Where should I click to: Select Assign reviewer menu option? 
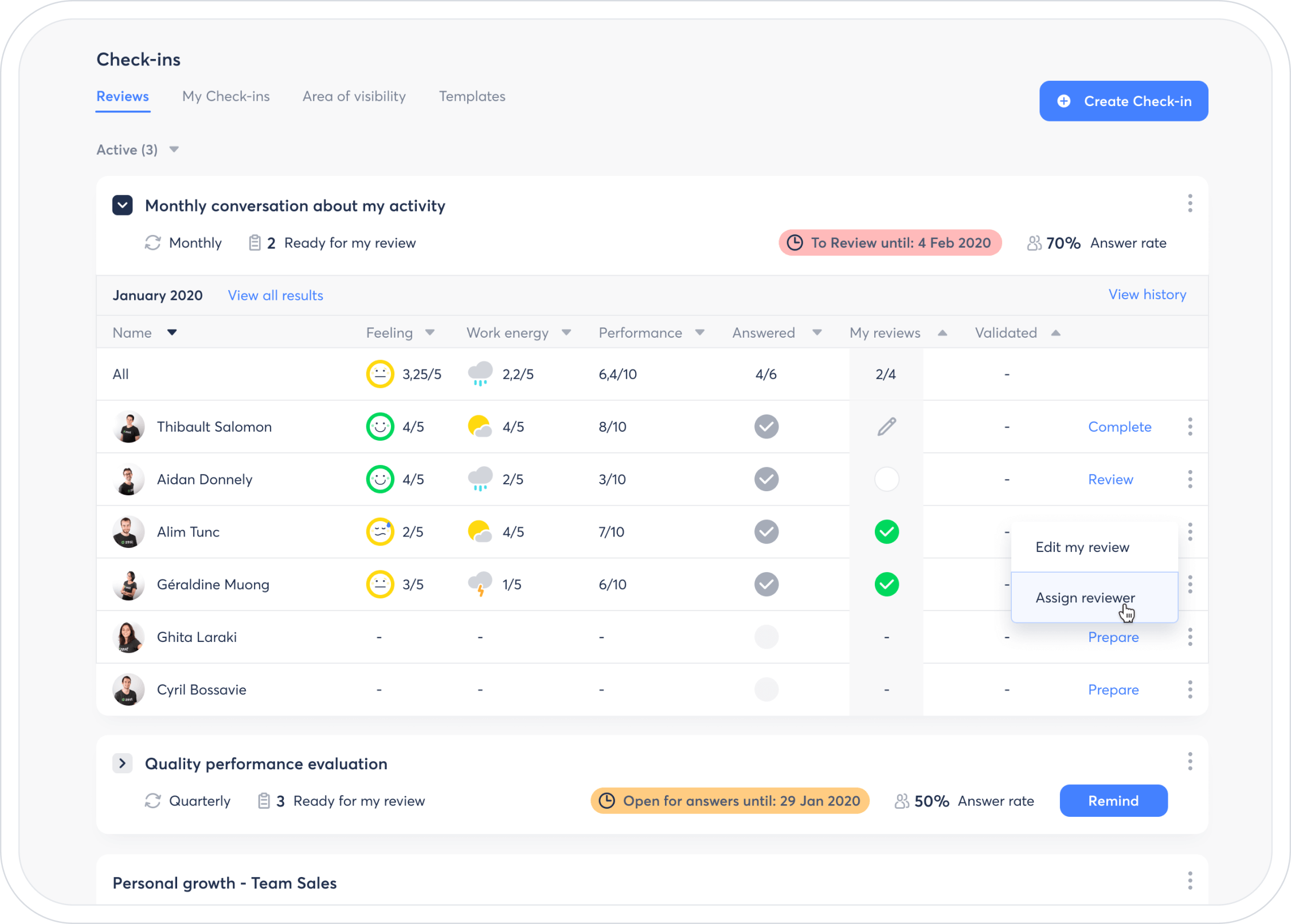(1085, 598)
